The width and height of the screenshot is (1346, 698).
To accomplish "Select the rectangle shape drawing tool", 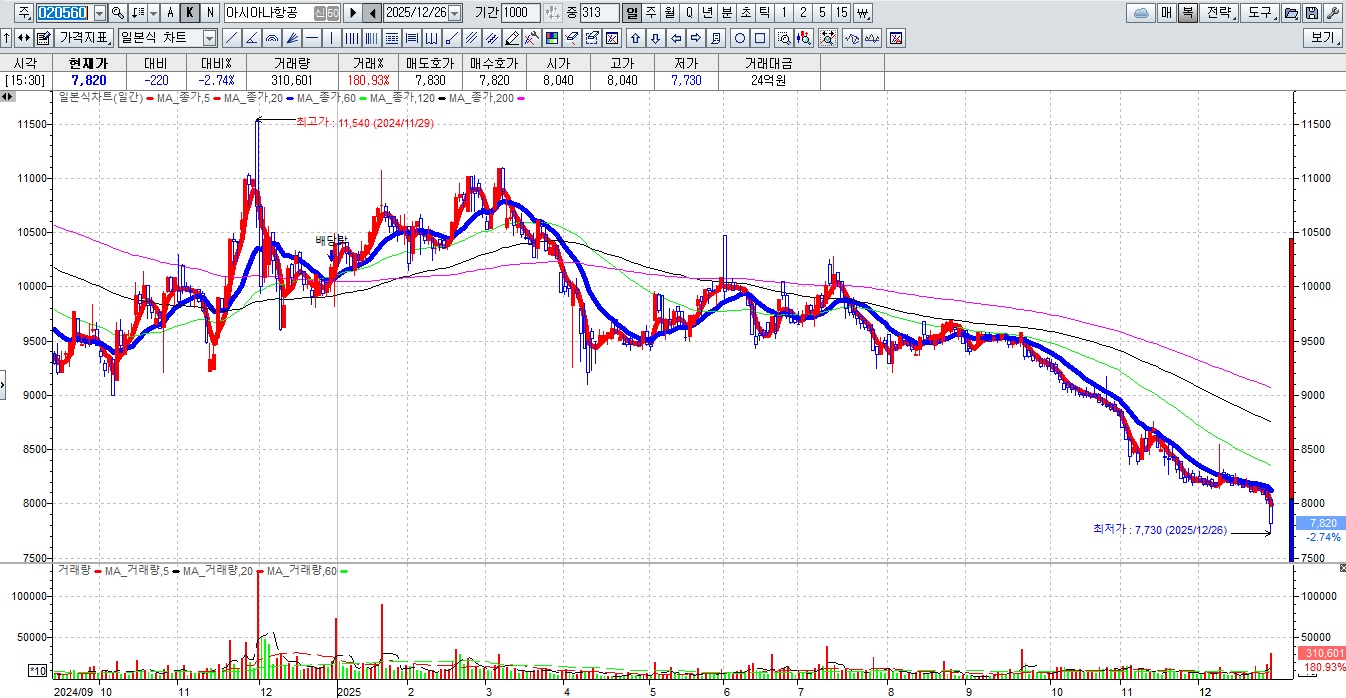I will tap(760, 38).
